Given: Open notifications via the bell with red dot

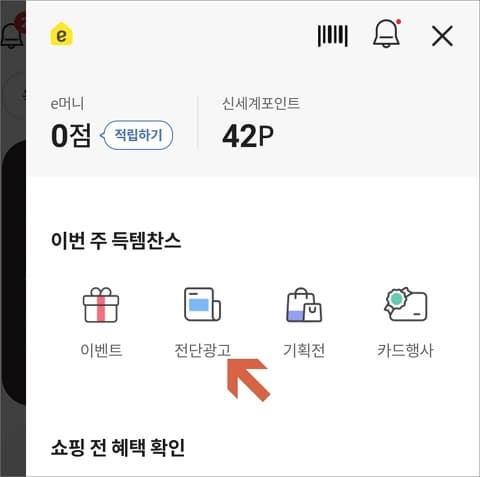Looking at the screenshot, I should click(387, 33).
